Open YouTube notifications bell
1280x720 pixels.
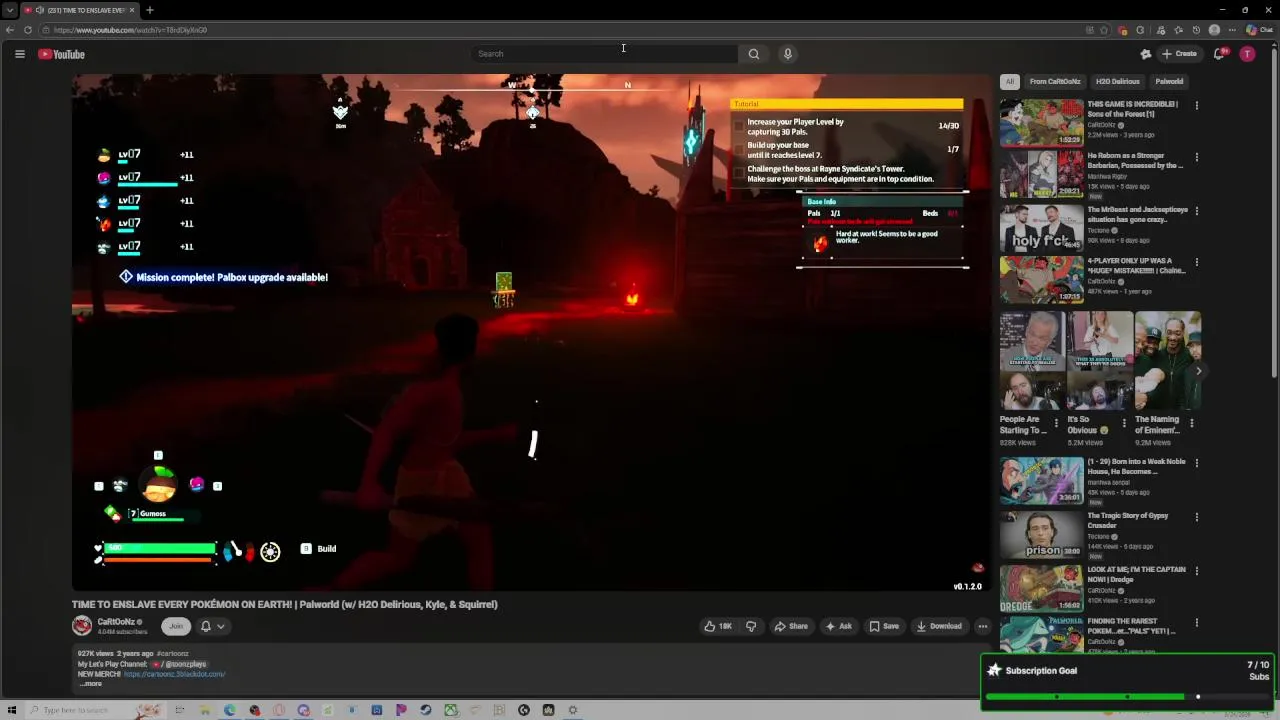click(1219, 54)
